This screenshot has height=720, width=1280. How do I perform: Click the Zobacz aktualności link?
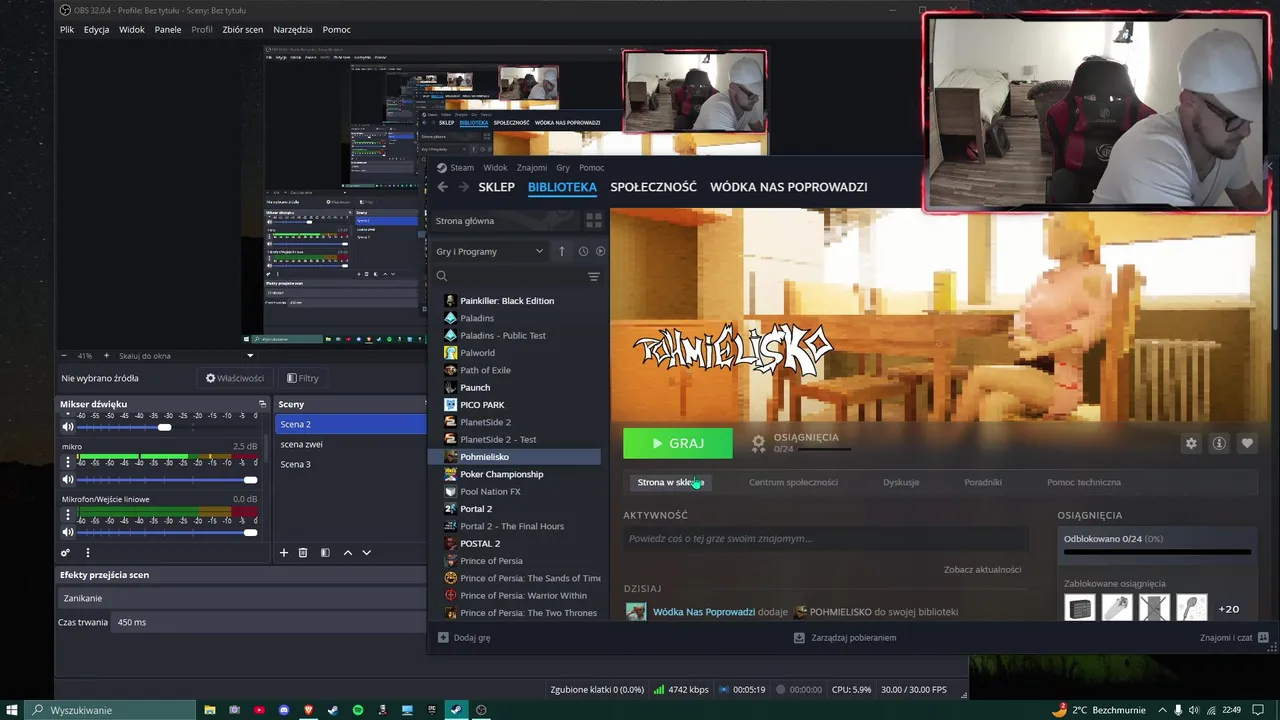pyautogui.click(x=982, y=570)
